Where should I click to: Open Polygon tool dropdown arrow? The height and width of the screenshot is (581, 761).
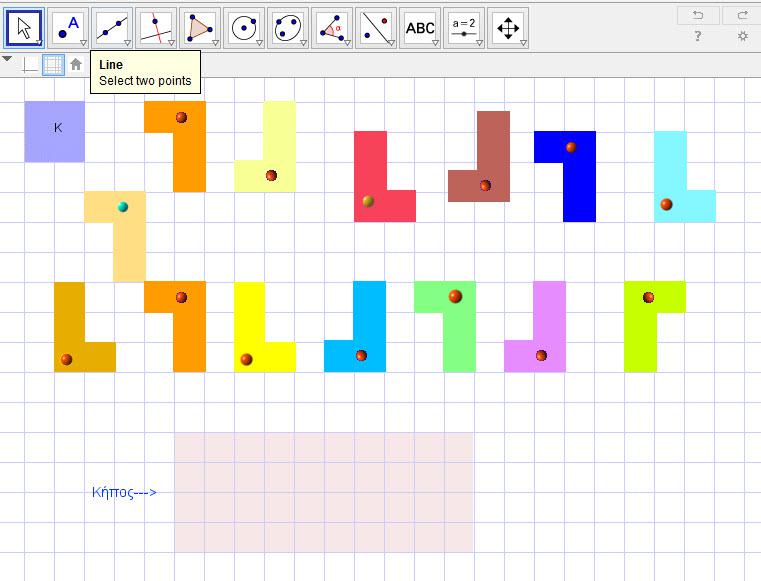coord(215,43)
